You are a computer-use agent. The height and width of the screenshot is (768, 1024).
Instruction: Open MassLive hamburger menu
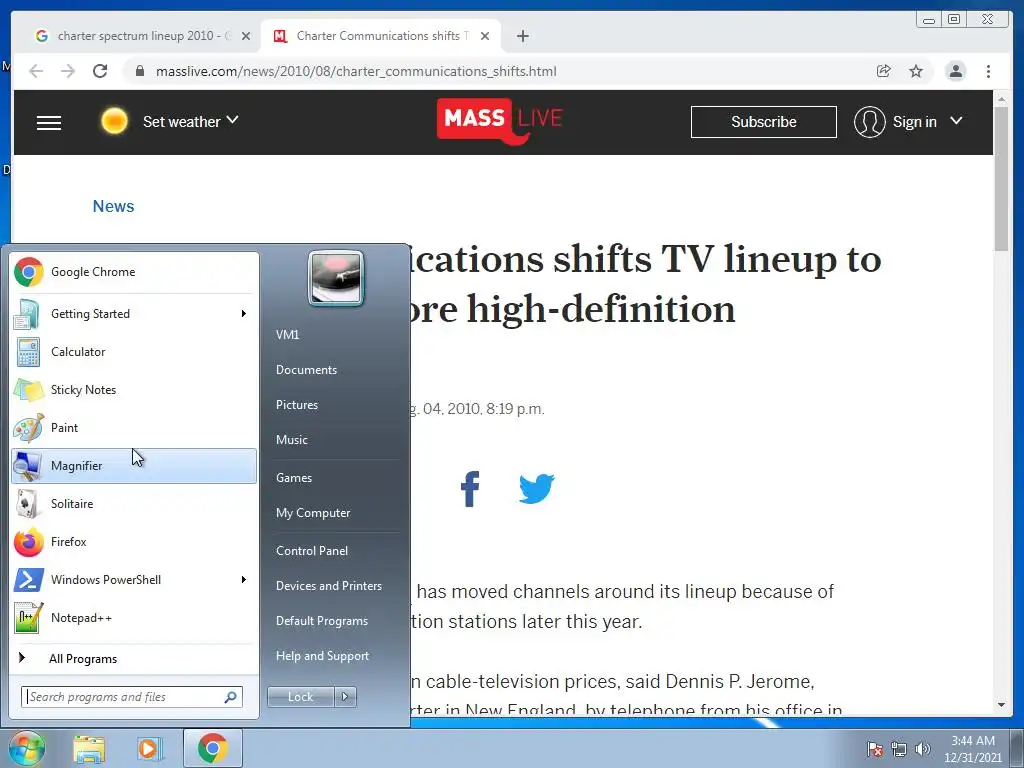(49, 122)
